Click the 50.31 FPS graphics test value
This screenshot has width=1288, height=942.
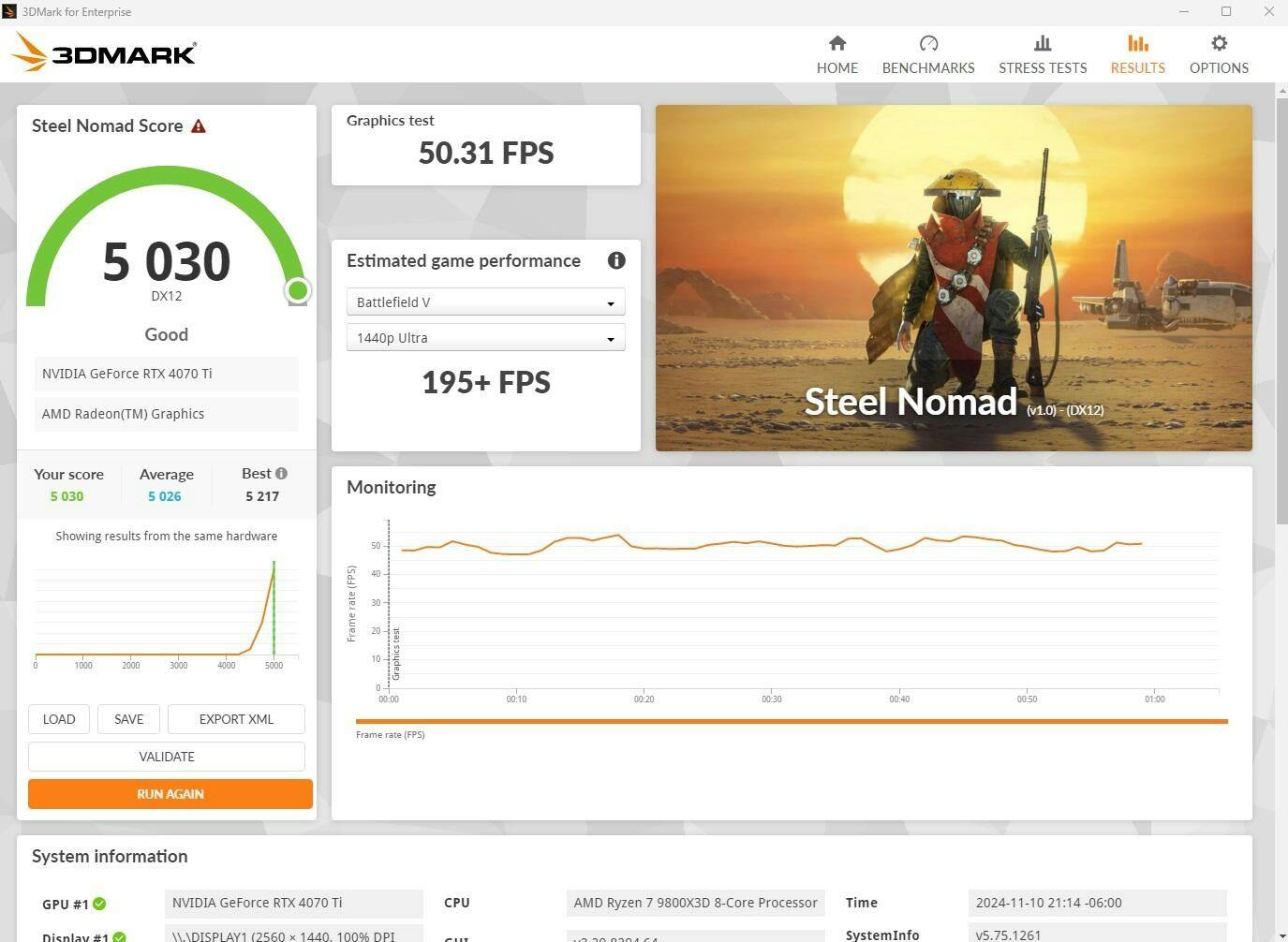(486, 154)
